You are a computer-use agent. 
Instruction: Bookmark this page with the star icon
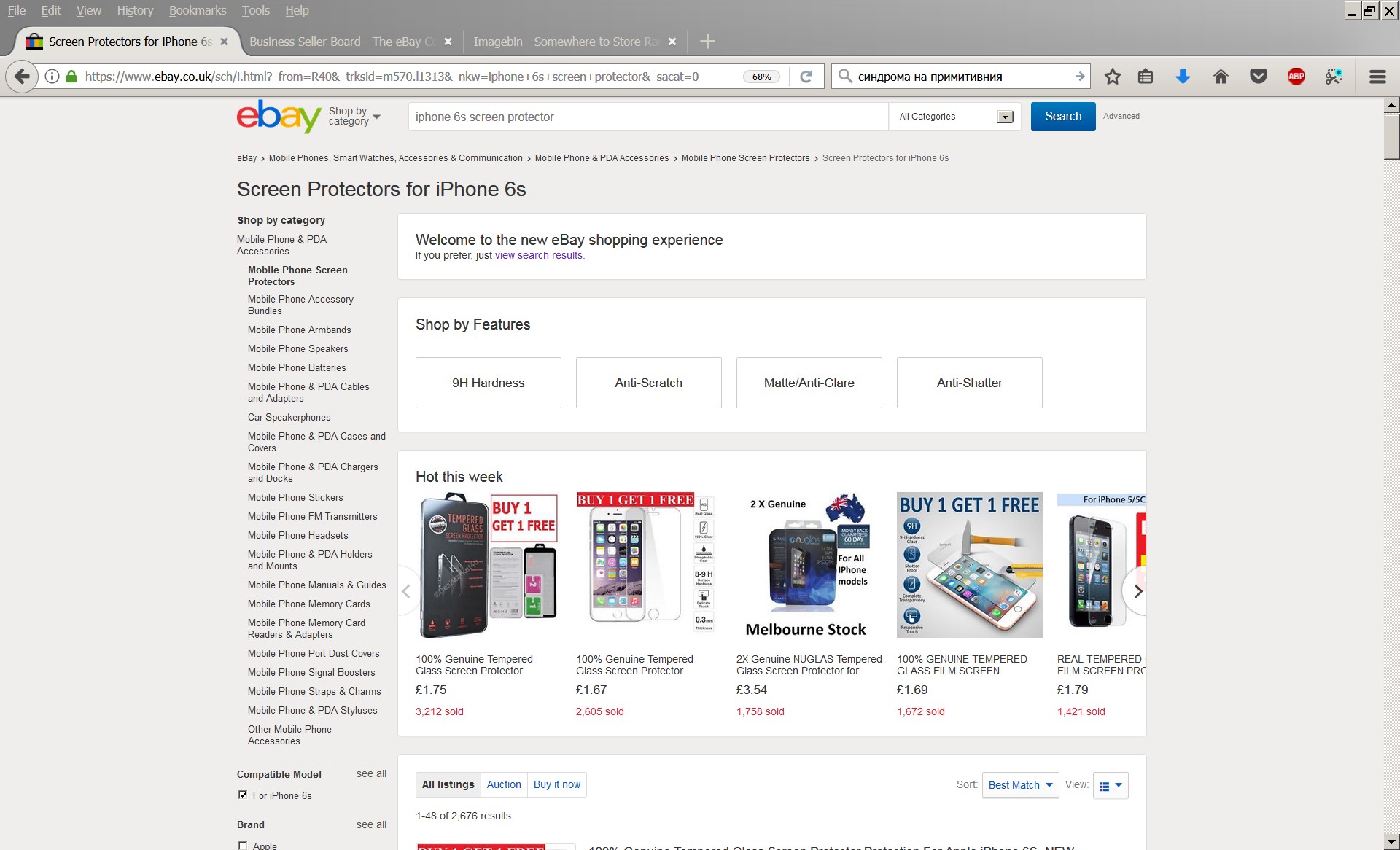(1112, 77)
